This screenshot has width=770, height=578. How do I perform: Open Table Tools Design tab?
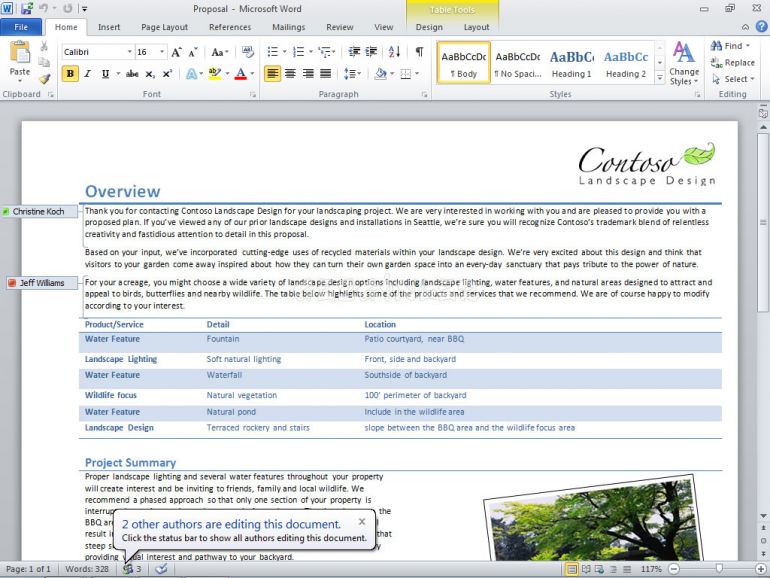[x=429, y=27]
